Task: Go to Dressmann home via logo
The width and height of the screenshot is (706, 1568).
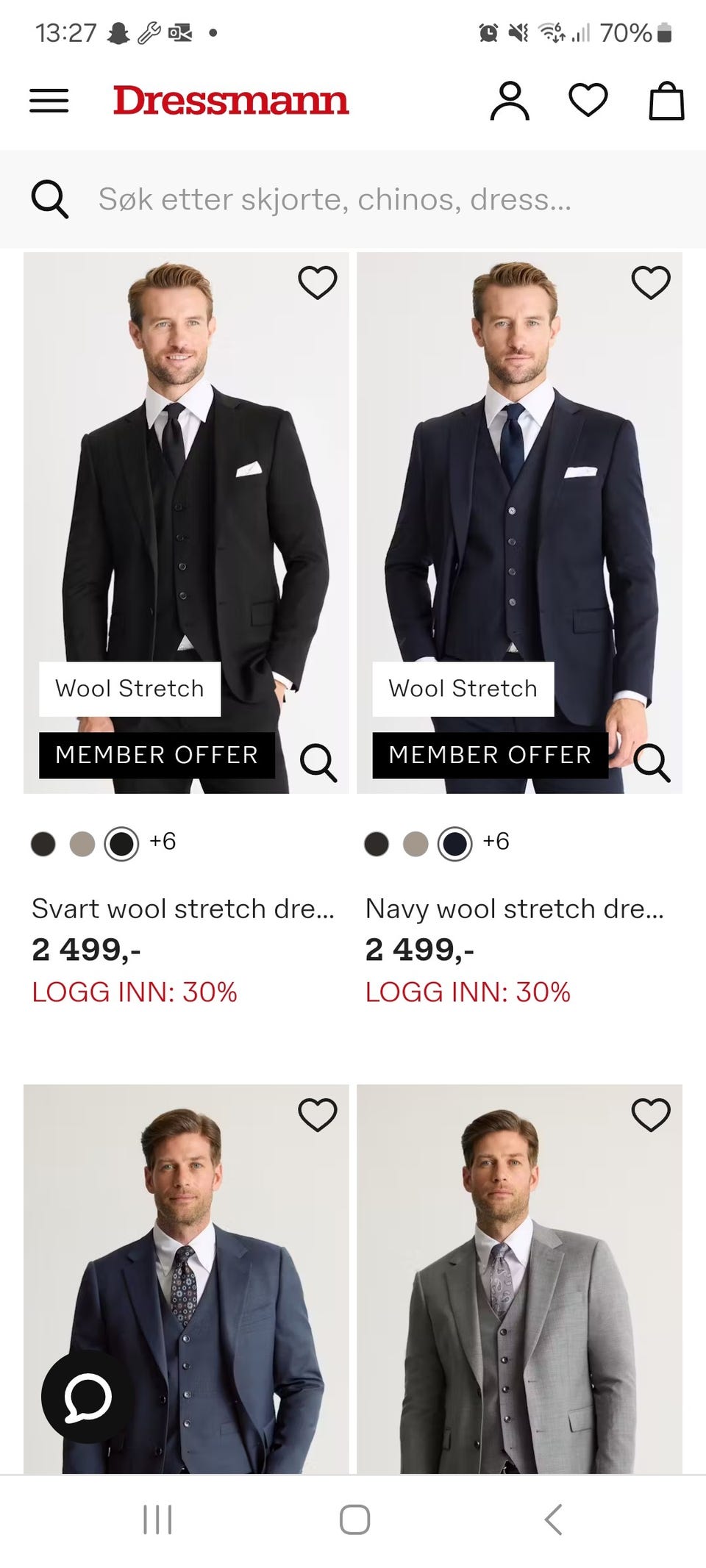Action: pos(231,101)
